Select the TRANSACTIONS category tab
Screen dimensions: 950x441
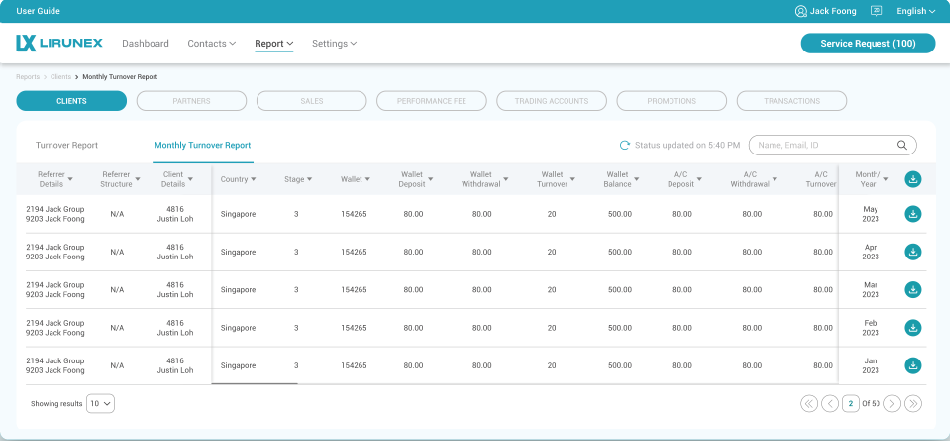point(792,101)
